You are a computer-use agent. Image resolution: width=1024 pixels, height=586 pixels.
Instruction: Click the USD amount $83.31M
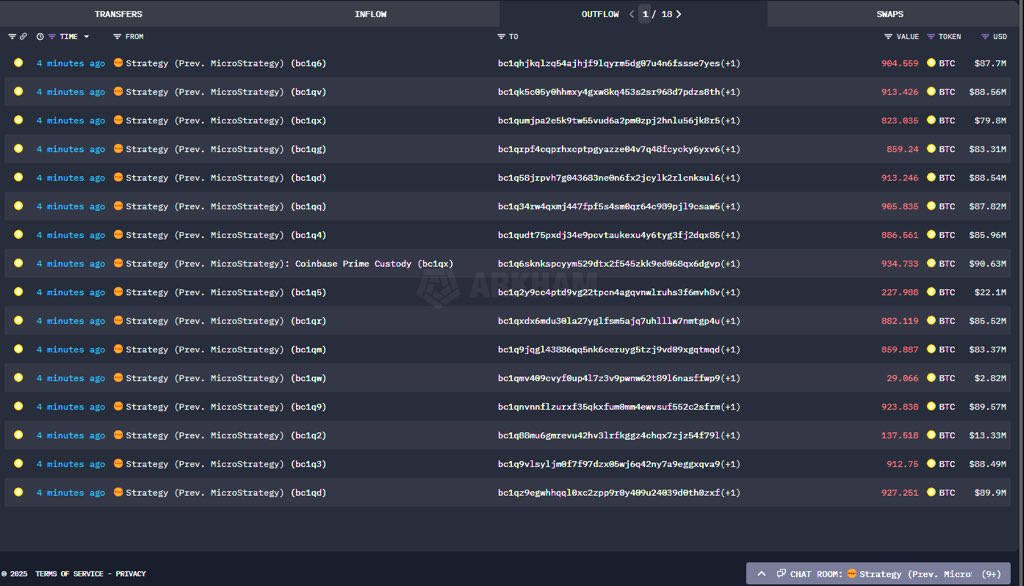click(987, 149)
